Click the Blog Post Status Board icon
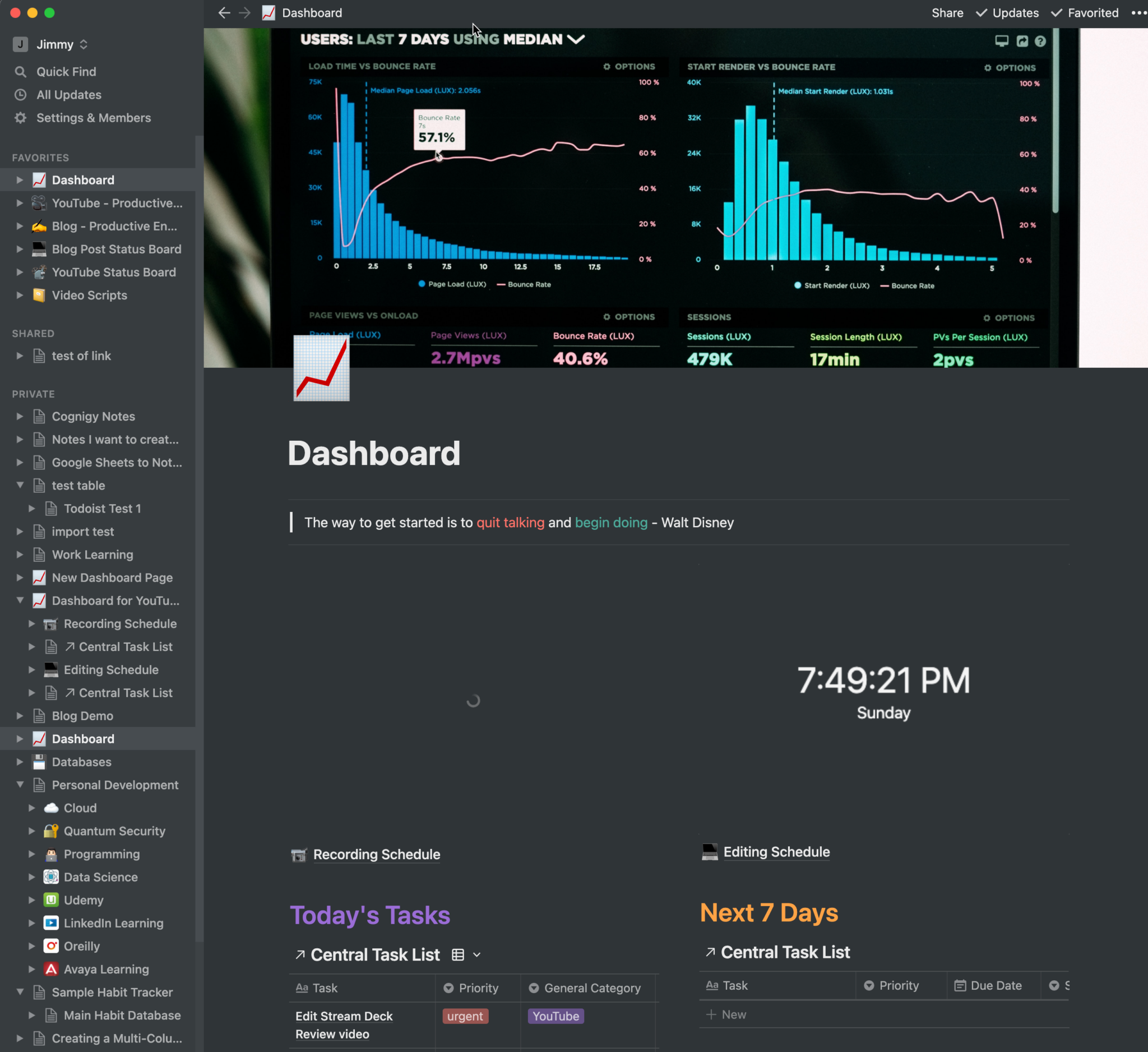The image size is (1148, 1052). [39, 248]
